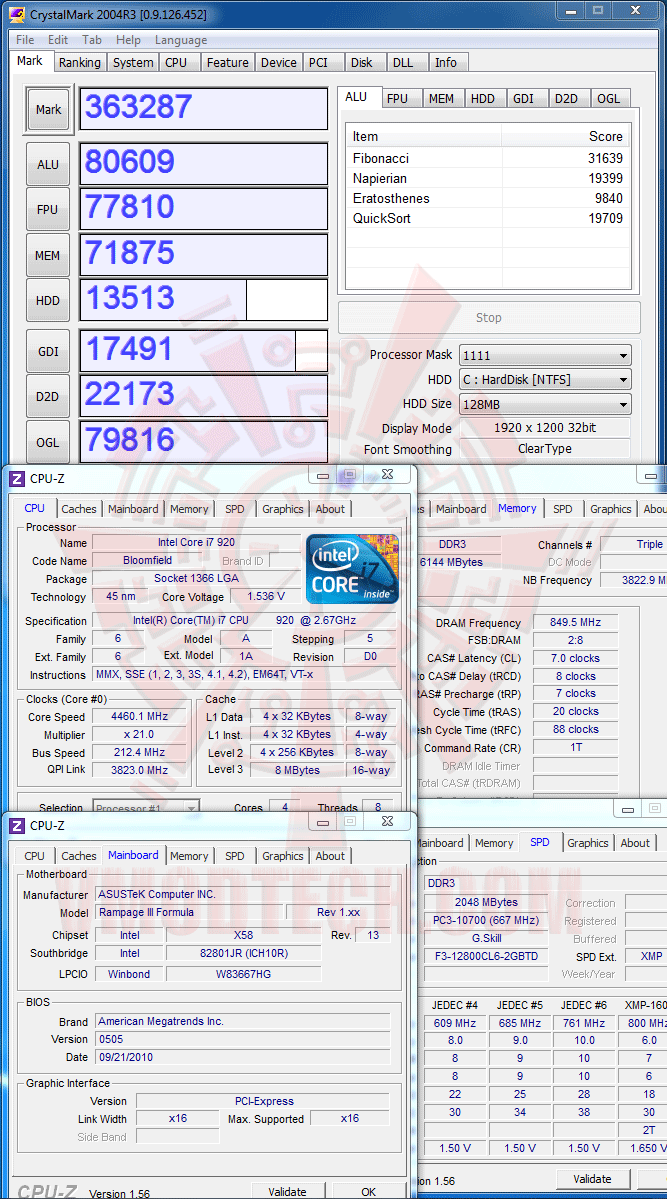Run the HDD benchmark button

click(x=47, y=301)
